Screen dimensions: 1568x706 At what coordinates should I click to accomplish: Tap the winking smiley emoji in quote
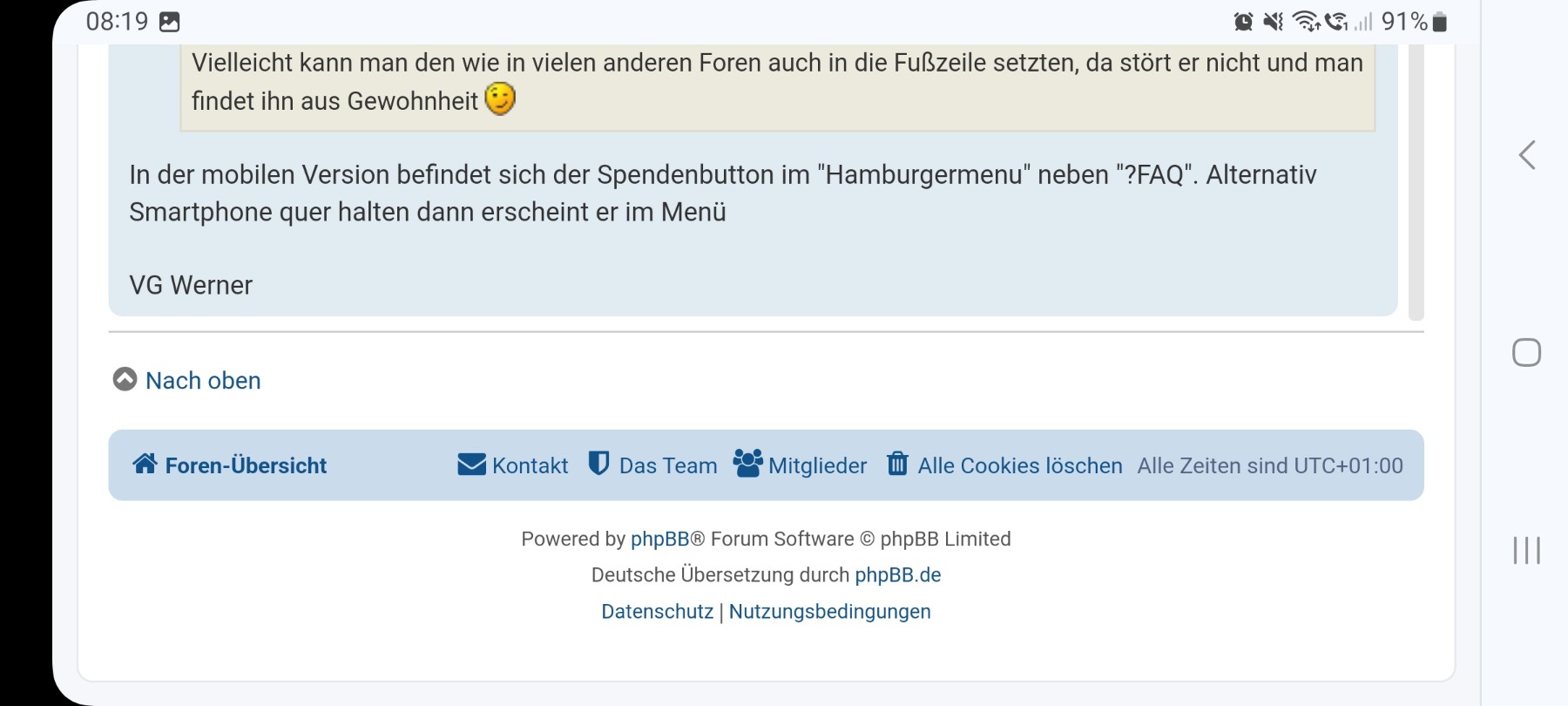point(500,99)
